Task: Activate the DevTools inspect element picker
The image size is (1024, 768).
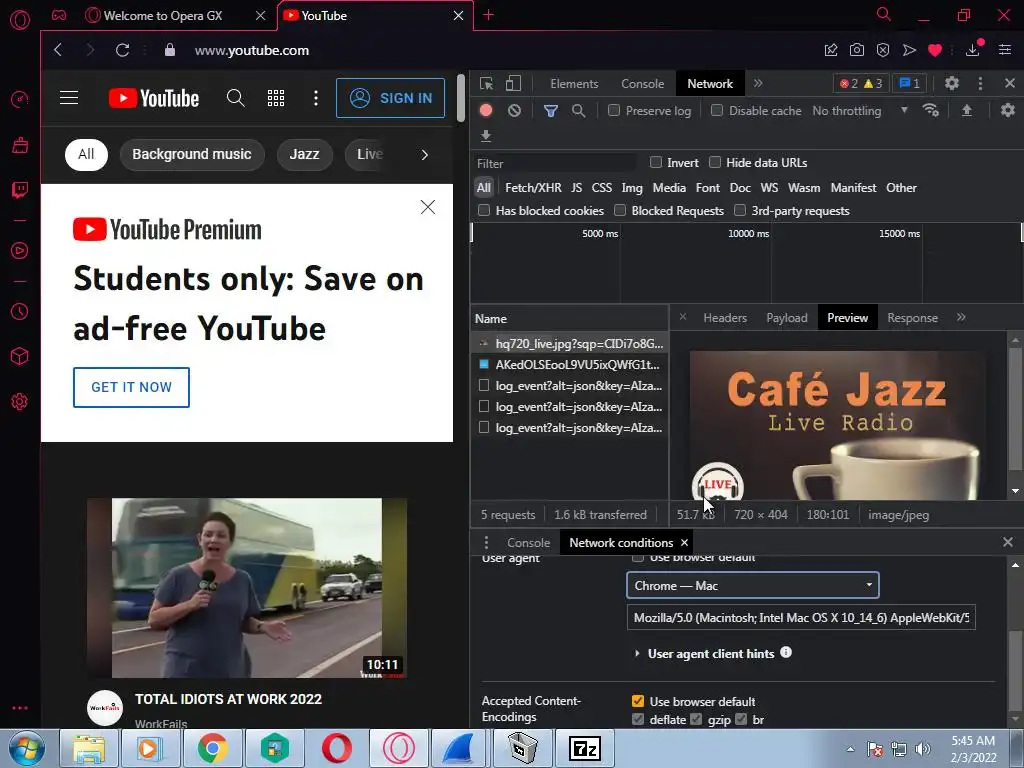Action: tap(486, 84)
